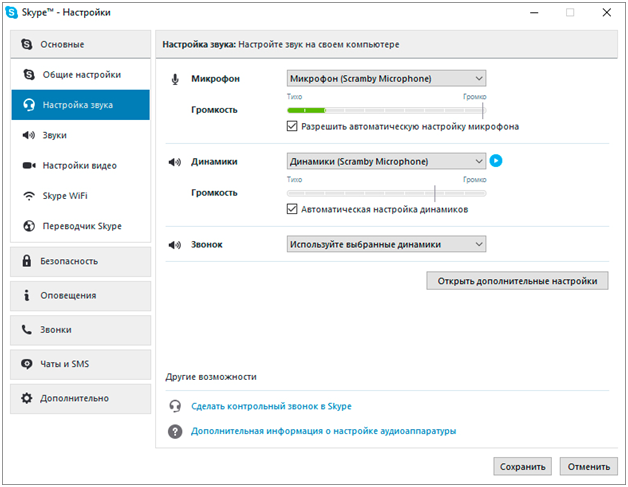The width and height of the screenshot is (628, 487).
Task: Expand the Оповещения section
Action: click(x=81, y=296)
